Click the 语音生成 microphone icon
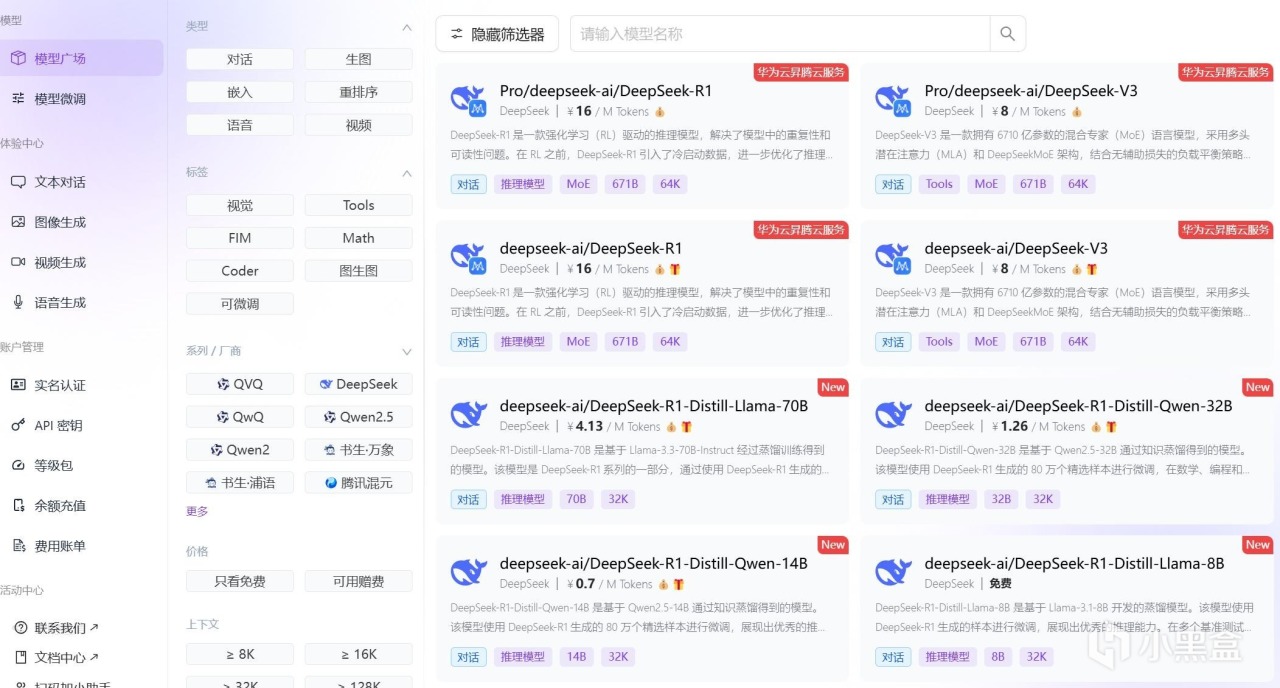Screen dimensions: 1280x688 [18, 302]
